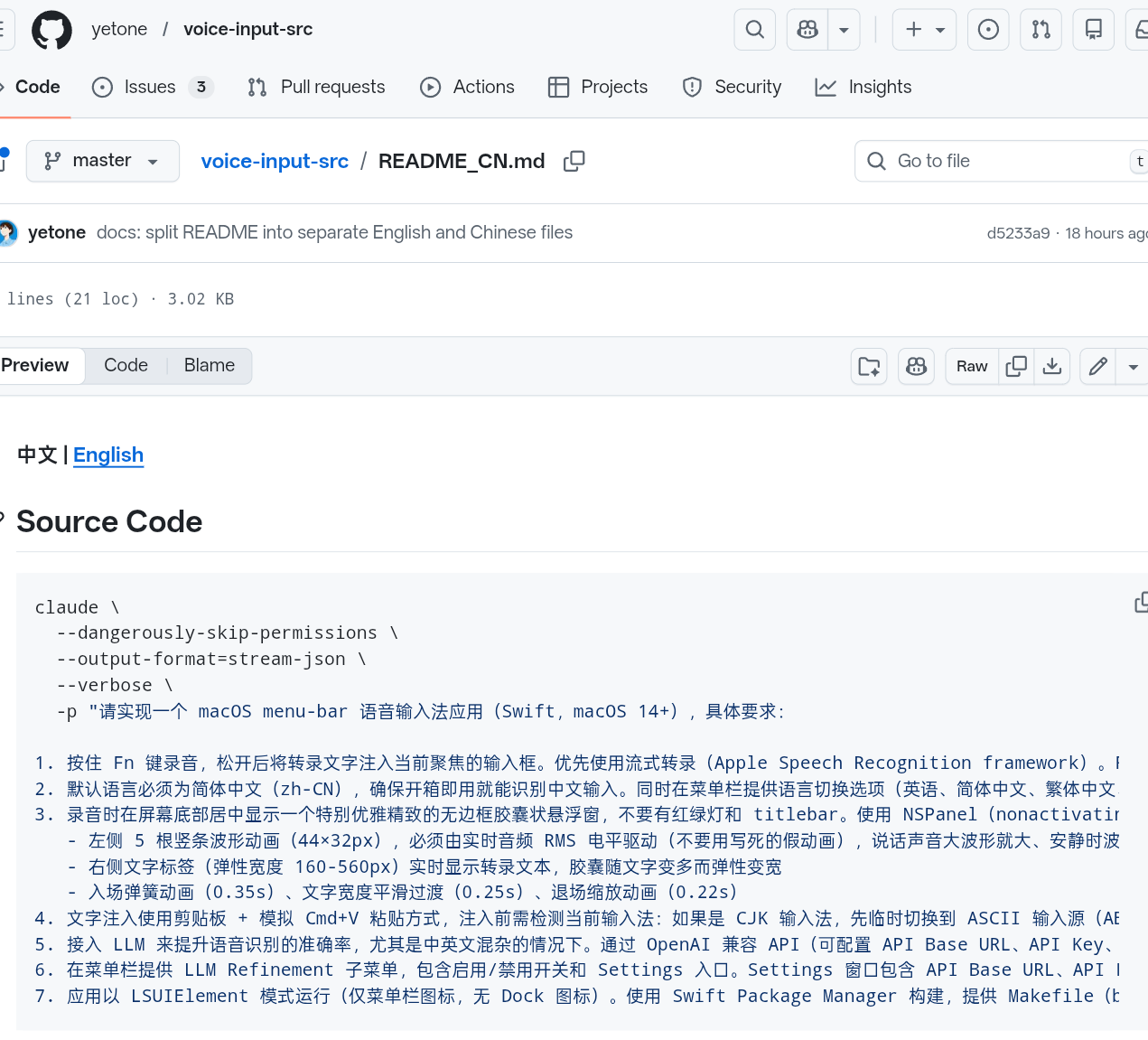The width and height of the screenshot is (1148, 1040).
Task: Copy file path next to README_CN.md
Action: [574, 161]
